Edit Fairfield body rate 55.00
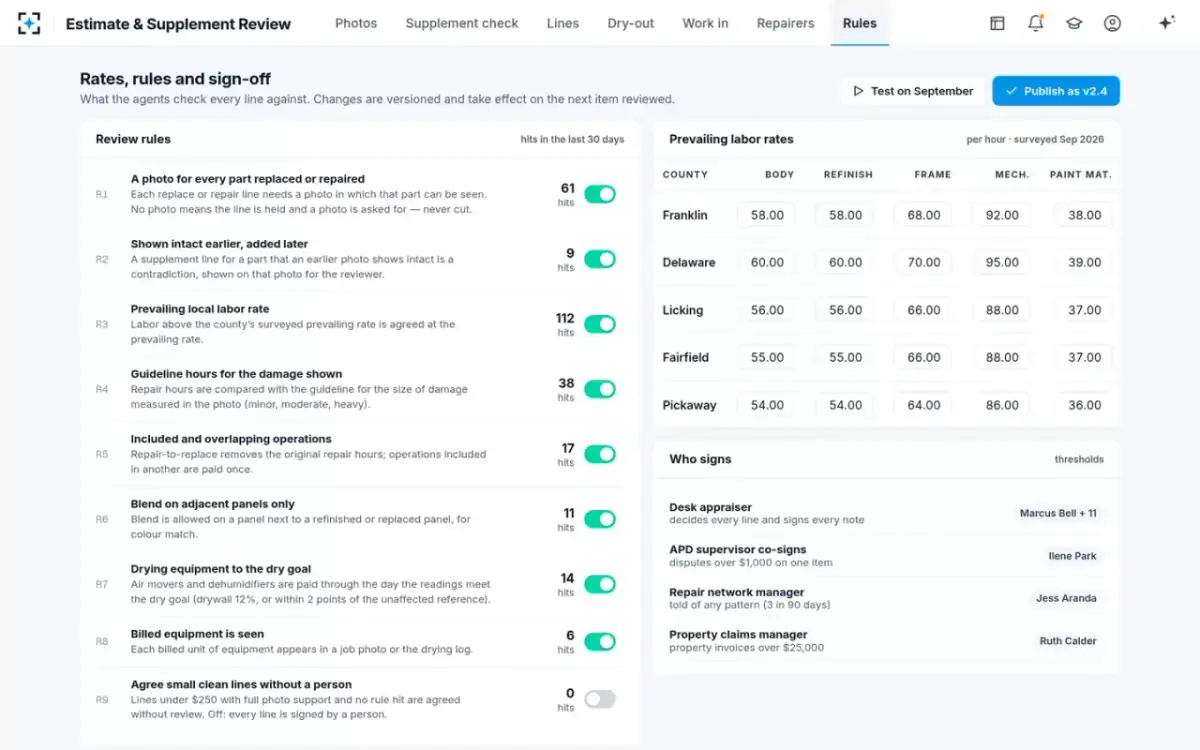 767,357
